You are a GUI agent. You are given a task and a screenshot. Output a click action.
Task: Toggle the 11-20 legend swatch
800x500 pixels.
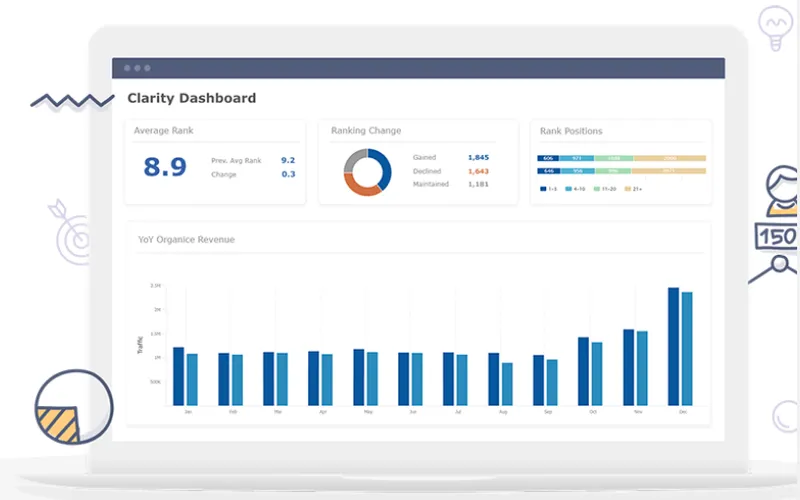596,189
